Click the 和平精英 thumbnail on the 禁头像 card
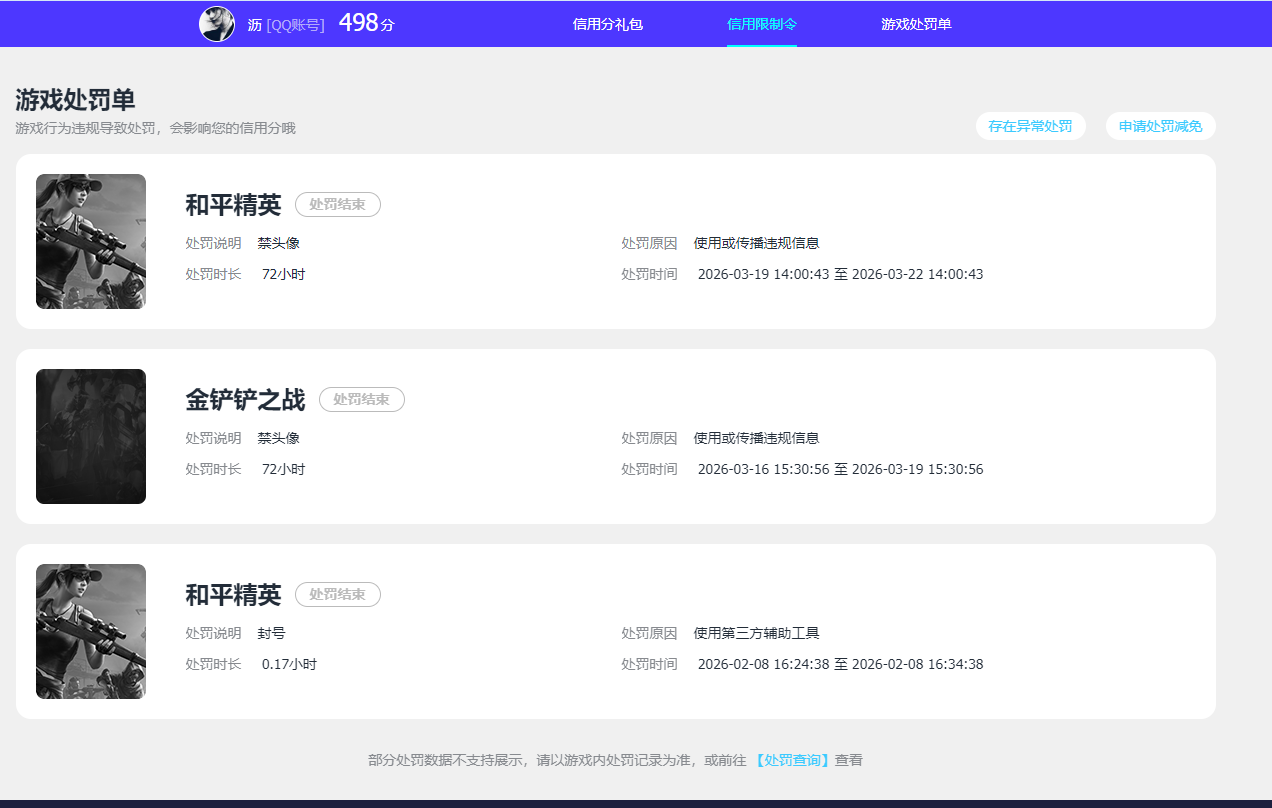 [x=91, y=241]
